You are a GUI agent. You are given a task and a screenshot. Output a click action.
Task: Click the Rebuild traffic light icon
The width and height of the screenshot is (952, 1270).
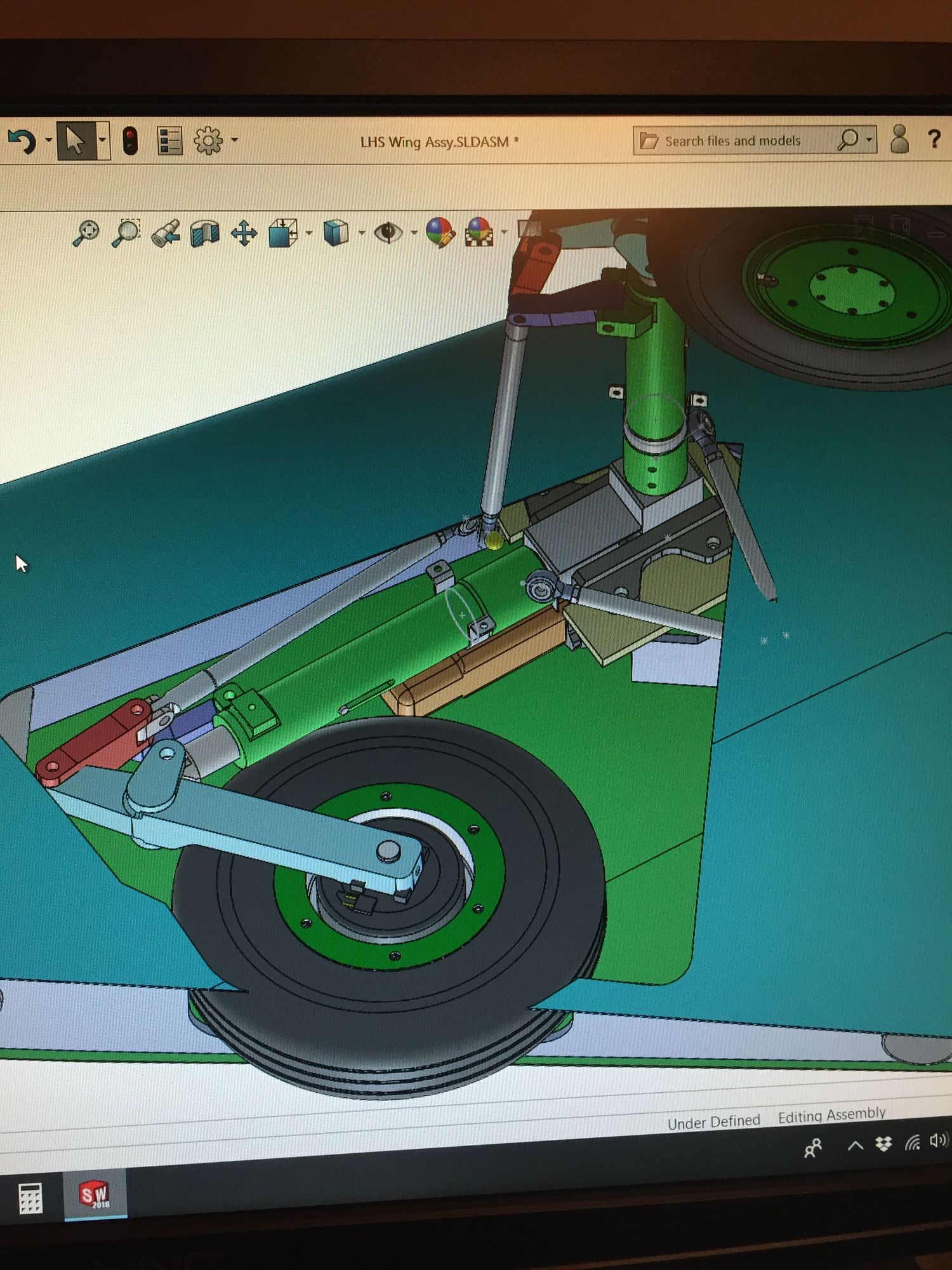130,141
